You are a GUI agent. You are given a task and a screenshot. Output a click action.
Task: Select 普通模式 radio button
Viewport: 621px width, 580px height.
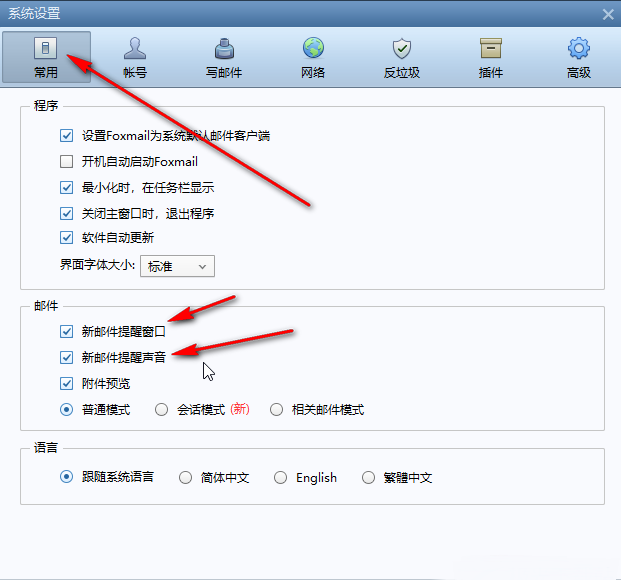point(67,409)
